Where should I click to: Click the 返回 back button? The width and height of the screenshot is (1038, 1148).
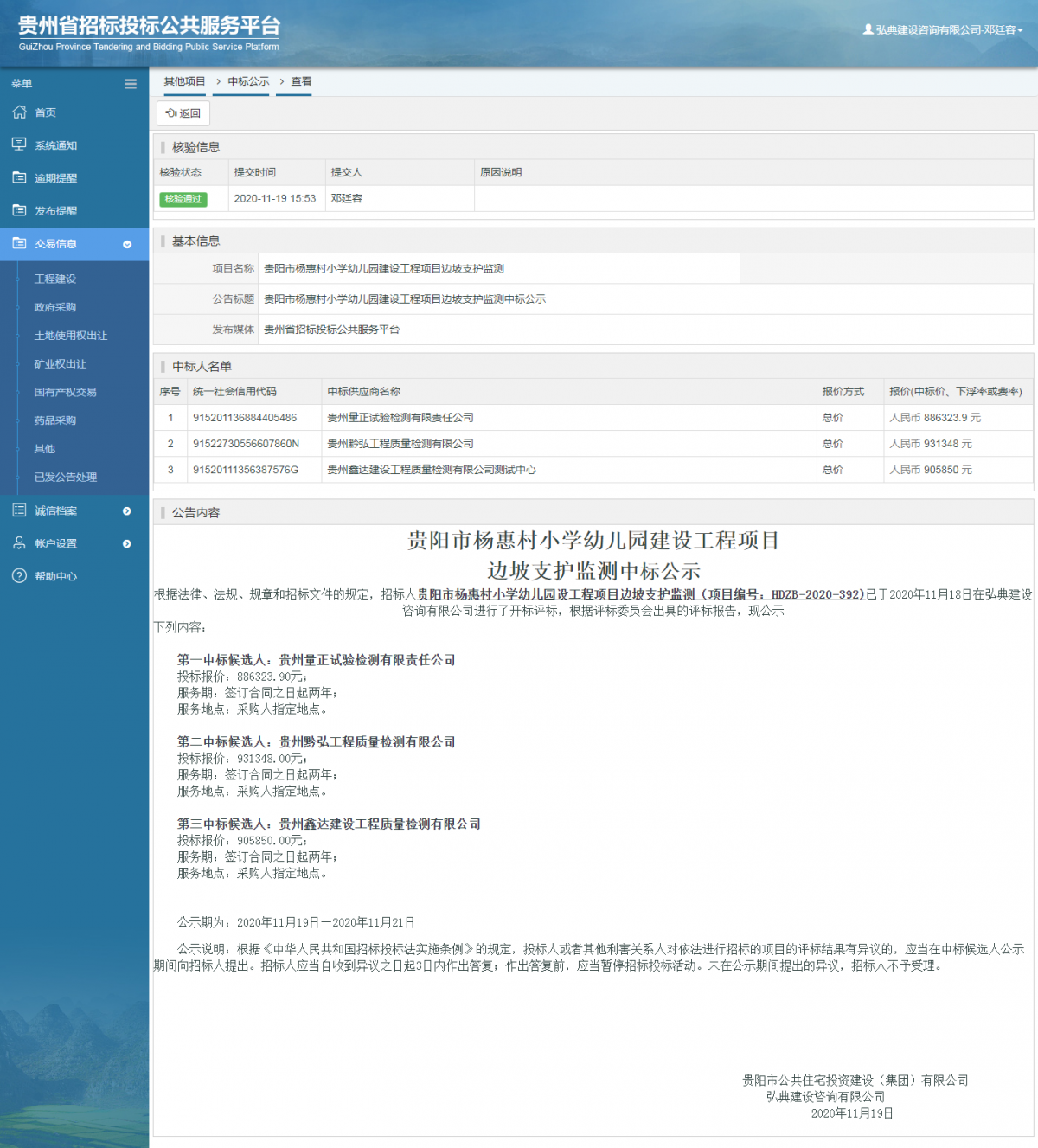click(x=183, y=113)
